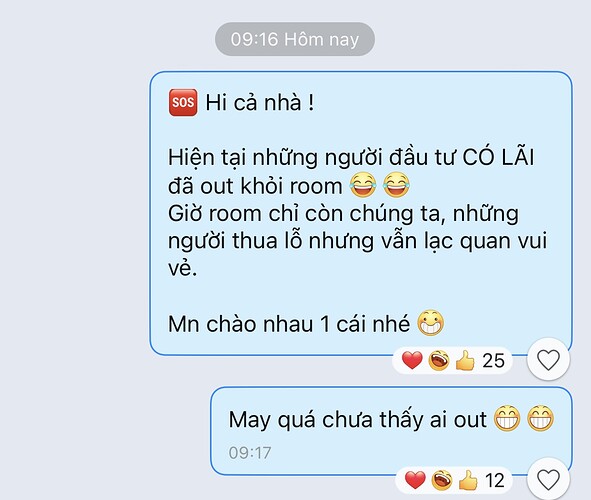Select the 'May quá chưa thấy ai out' bubble
This screenshot has height=500, width=591.
click(391, 431)
